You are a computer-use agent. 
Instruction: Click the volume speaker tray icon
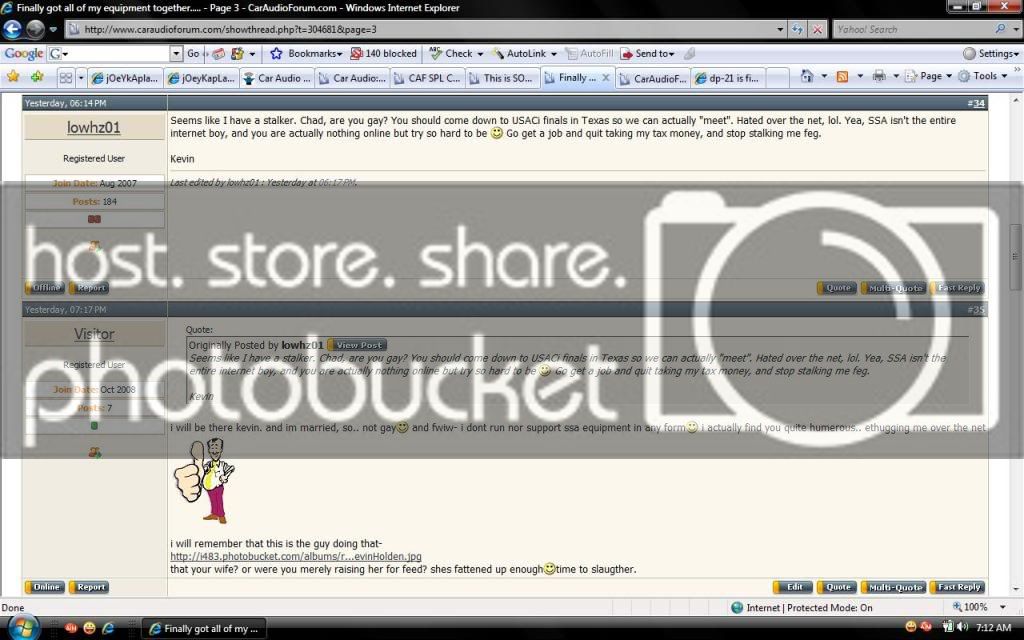962,628
